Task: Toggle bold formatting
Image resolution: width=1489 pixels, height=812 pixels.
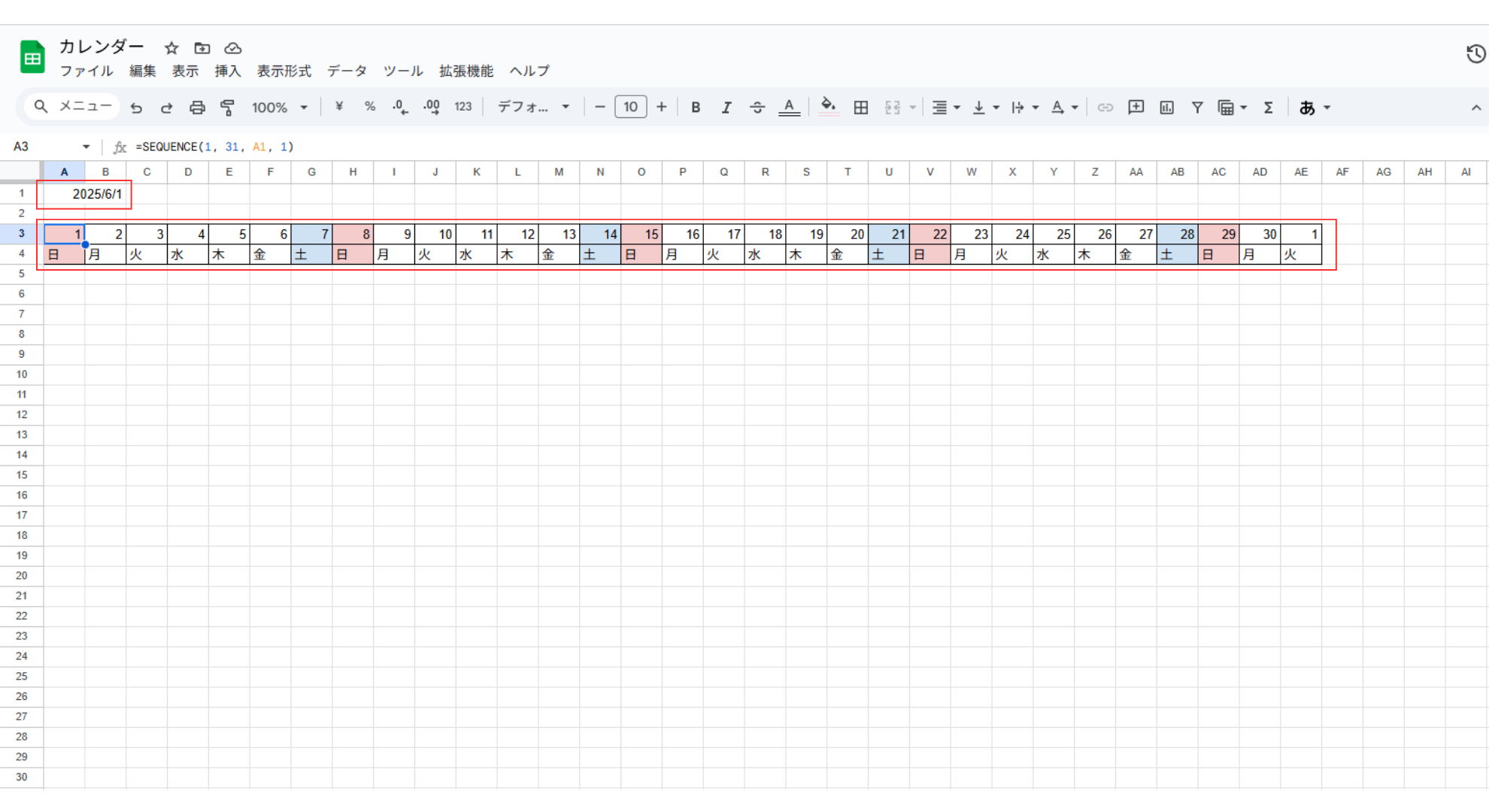Action: click(x=696, y=108)
